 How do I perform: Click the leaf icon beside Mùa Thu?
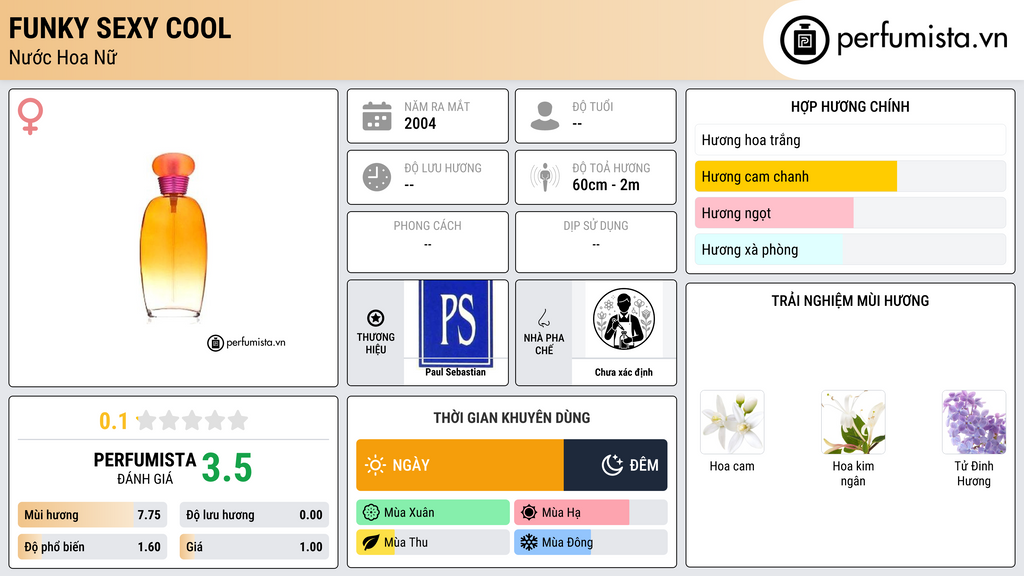(x=371, y=542)
